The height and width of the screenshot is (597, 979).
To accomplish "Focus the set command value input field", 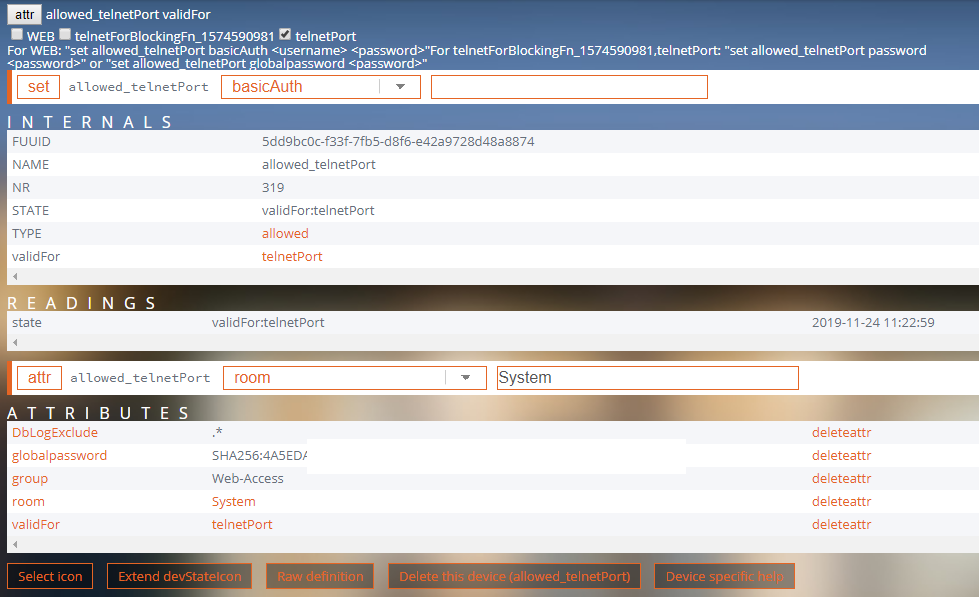I will click(x=569, y=87).
